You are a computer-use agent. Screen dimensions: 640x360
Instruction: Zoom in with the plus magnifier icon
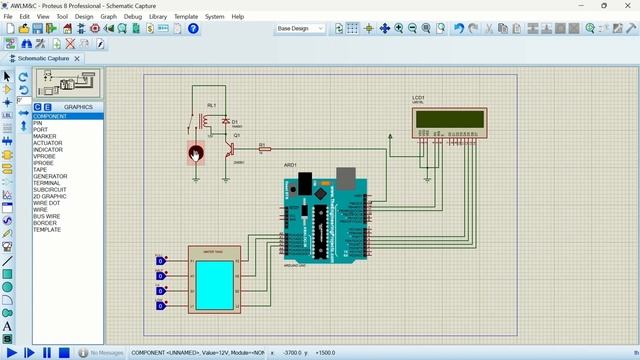[x=399, y=29]
